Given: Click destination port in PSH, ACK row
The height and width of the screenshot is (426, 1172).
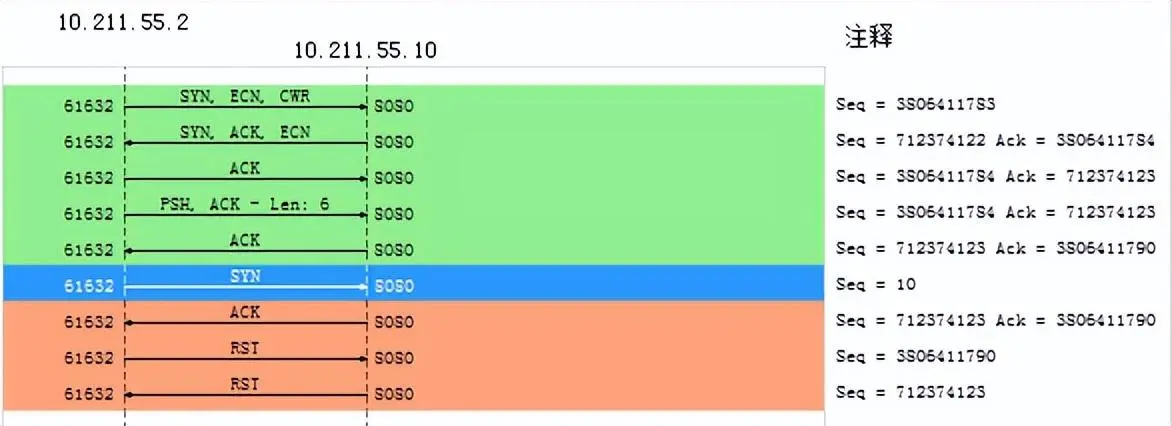Looking at the screenshot, I should pyautogui.click(x=393, y=214).
